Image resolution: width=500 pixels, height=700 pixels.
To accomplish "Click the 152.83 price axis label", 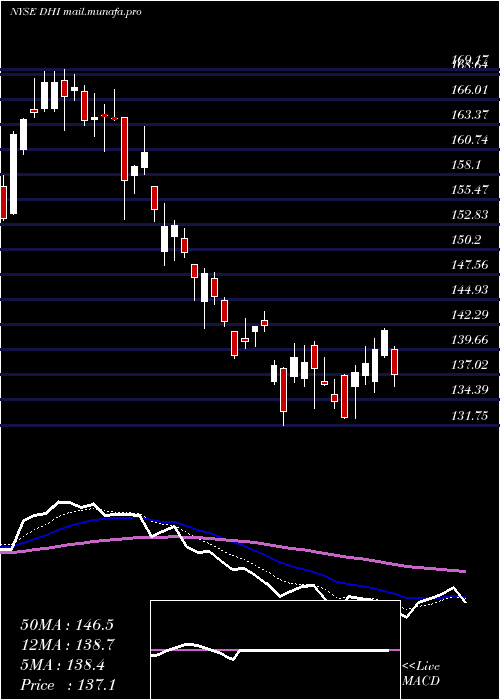I will (x=469, y=215).
